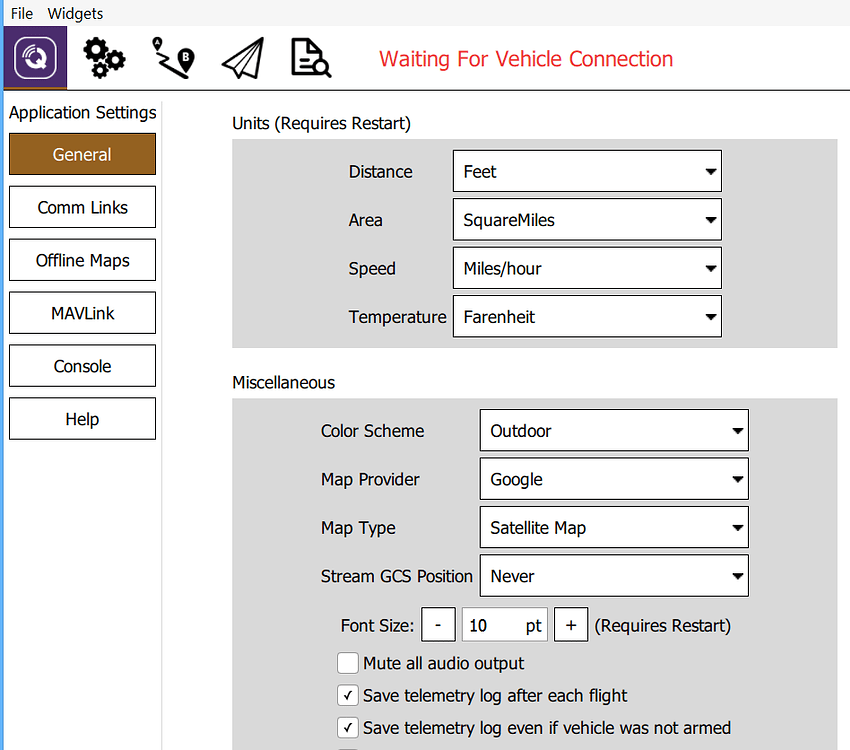Open the File menu
Image resolution: width=850 pixels, height=750 pixels.
click(22, 14)
